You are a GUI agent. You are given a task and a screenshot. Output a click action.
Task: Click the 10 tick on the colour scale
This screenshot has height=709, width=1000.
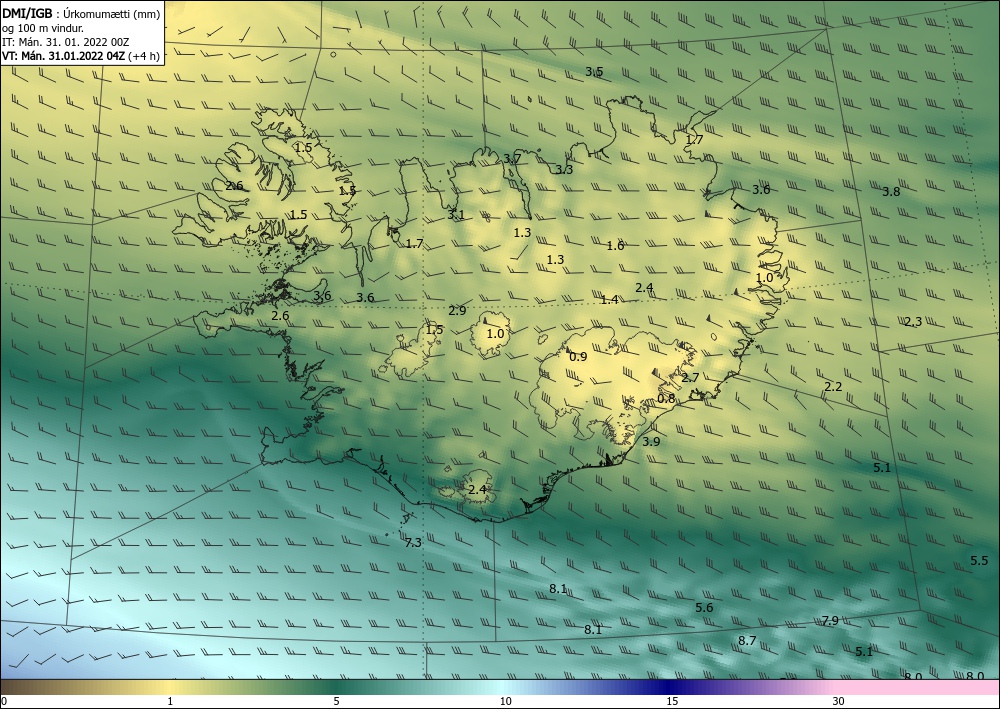(505, 701)
